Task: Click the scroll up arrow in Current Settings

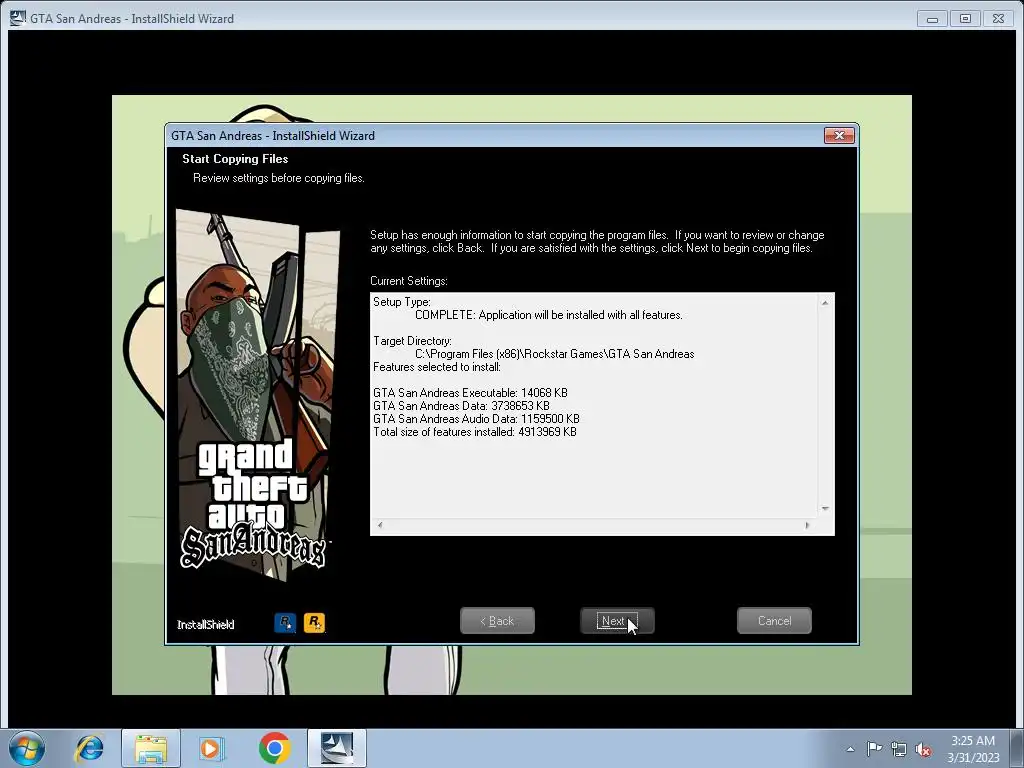Action: (825, 302)
